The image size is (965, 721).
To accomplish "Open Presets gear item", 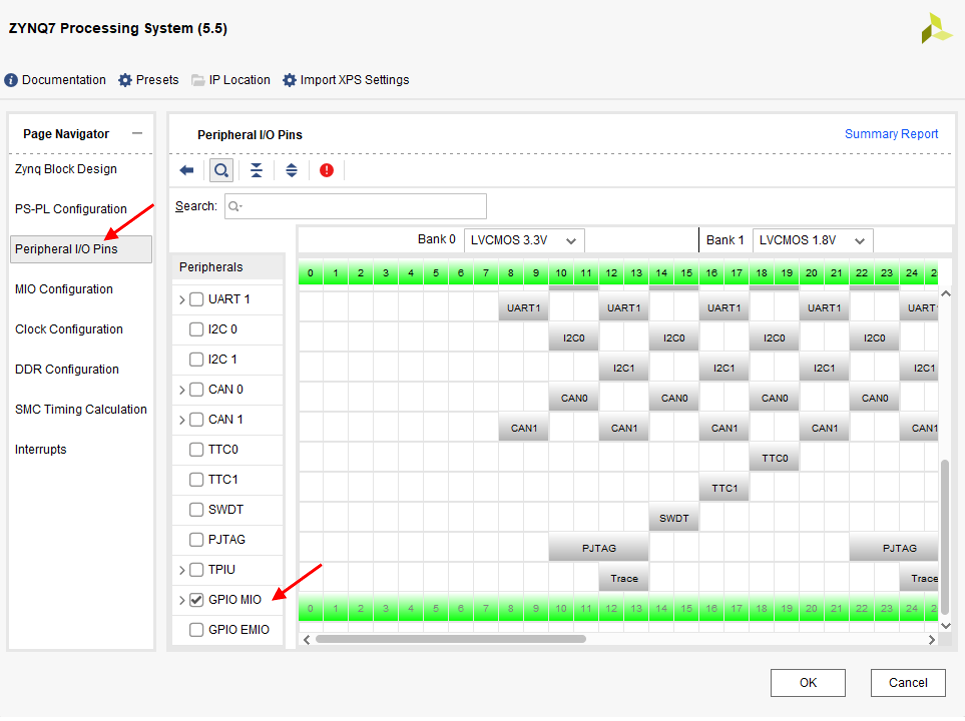I will 148,80.
